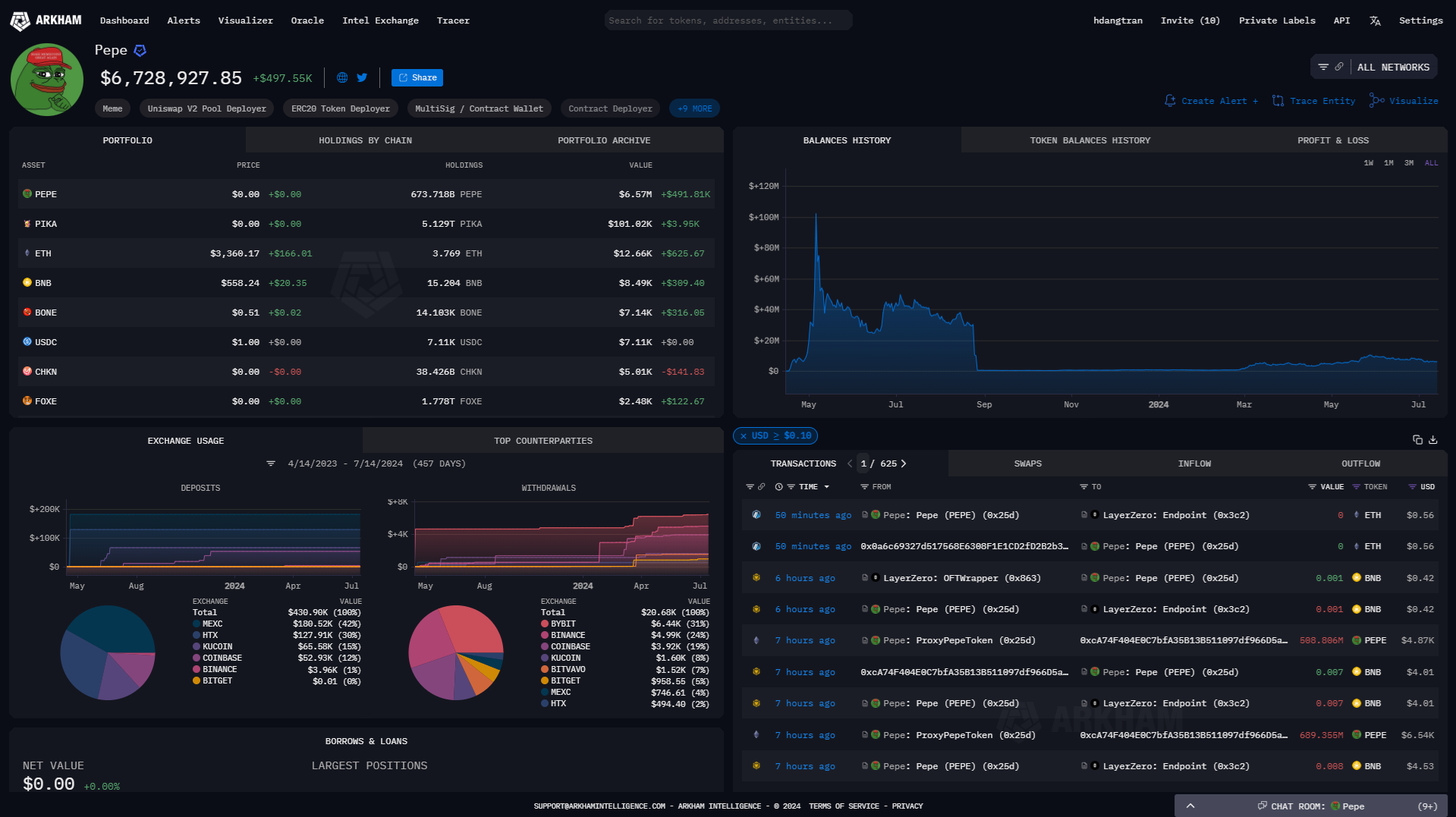Viewport: 1456px width, 817px height.
Task: Edit the transactions page number field
Action: (863, 463)
